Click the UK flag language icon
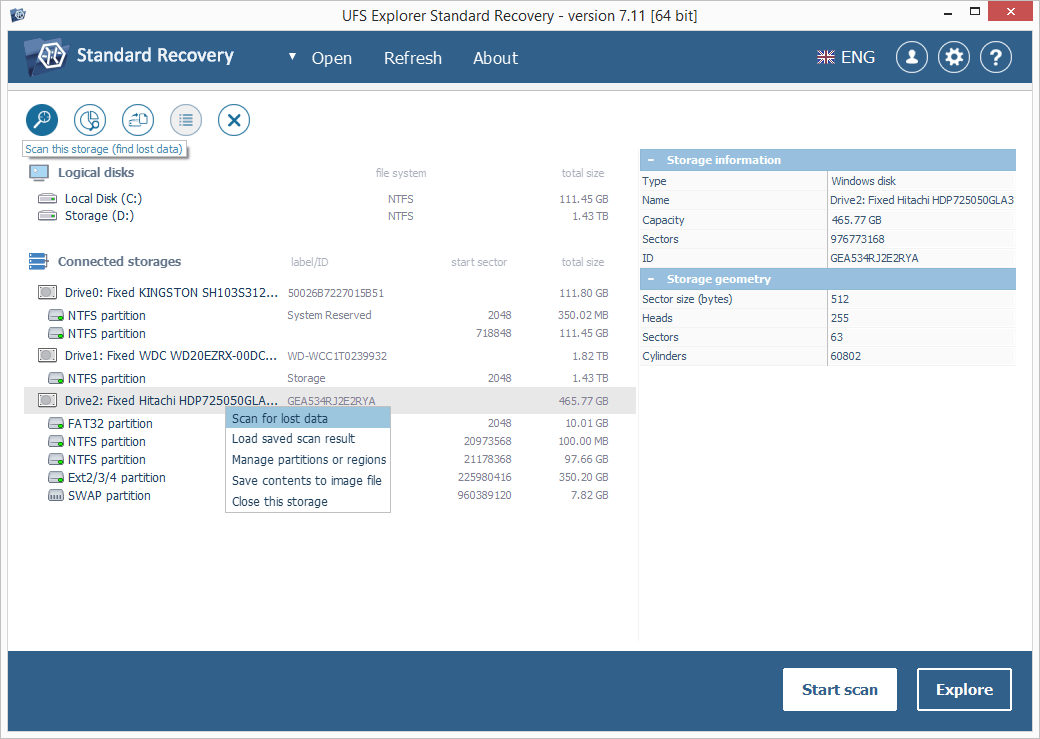Screen dimensions: 1040x739 [826, 58]
